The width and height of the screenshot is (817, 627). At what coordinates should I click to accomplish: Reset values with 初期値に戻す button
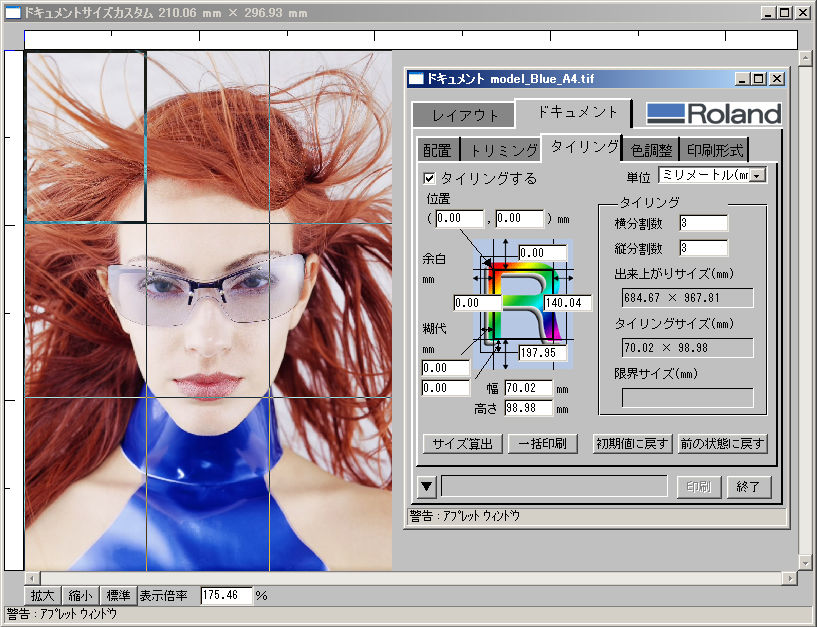pos(633,443)
